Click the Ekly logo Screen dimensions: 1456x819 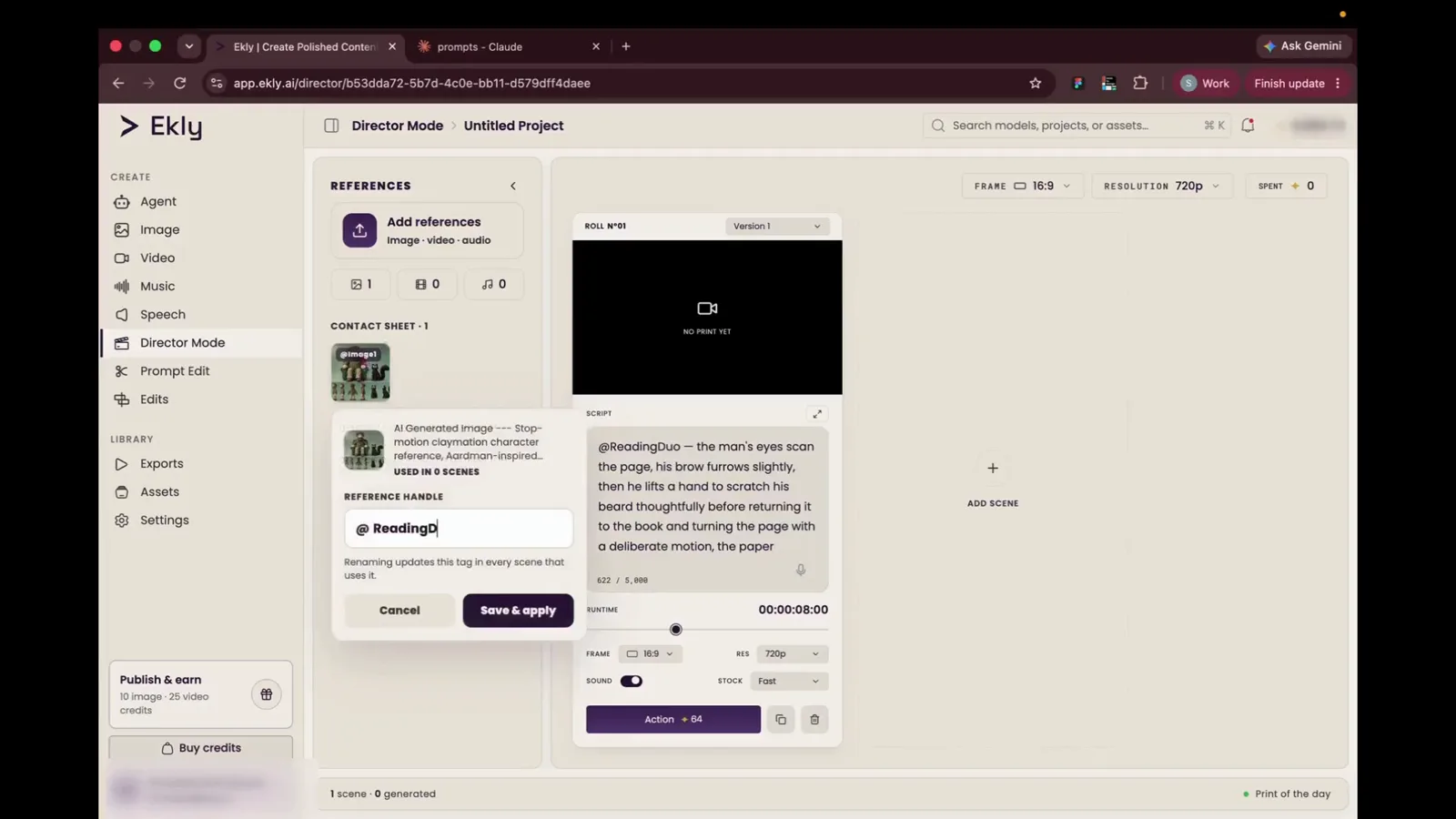click(161, 126)
